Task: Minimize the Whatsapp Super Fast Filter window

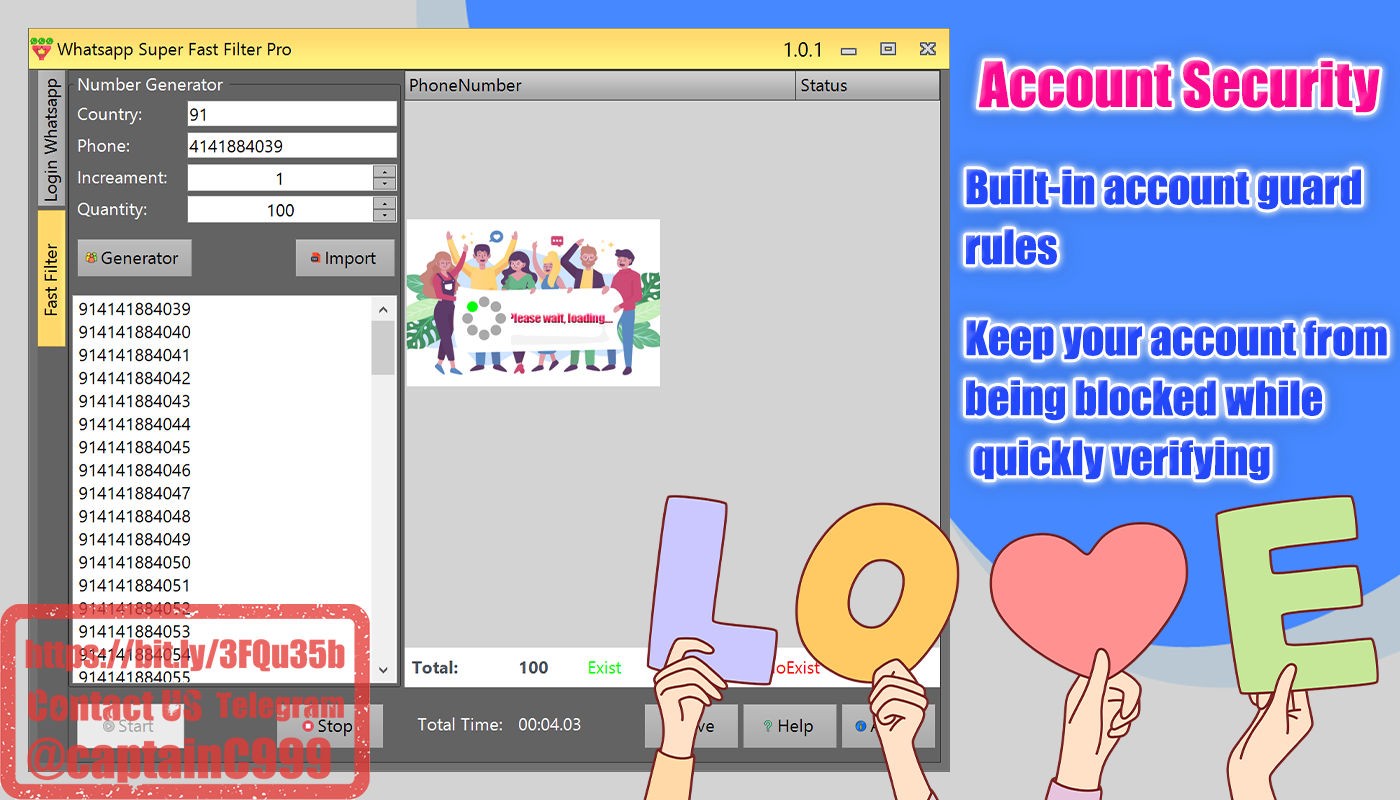Action: 849,50
